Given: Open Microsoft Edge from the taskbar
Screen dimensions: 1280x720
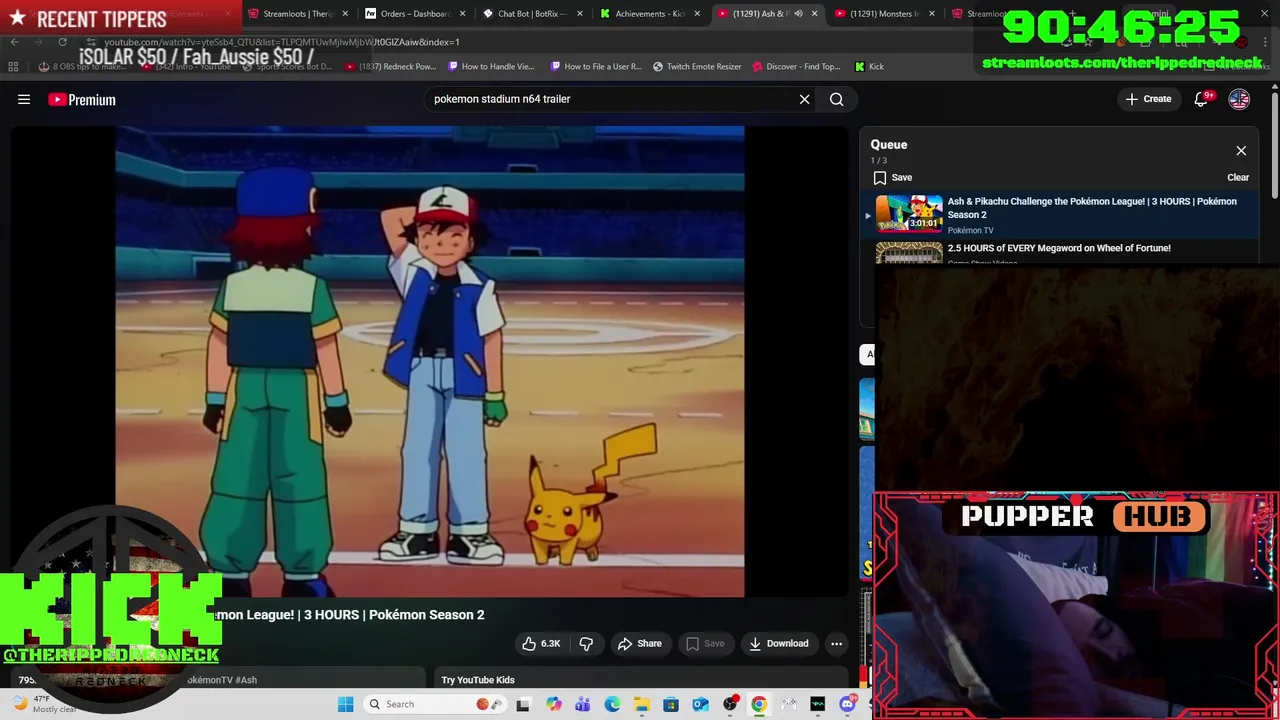Looking at the screenshot, I should (x=612, y=704).
